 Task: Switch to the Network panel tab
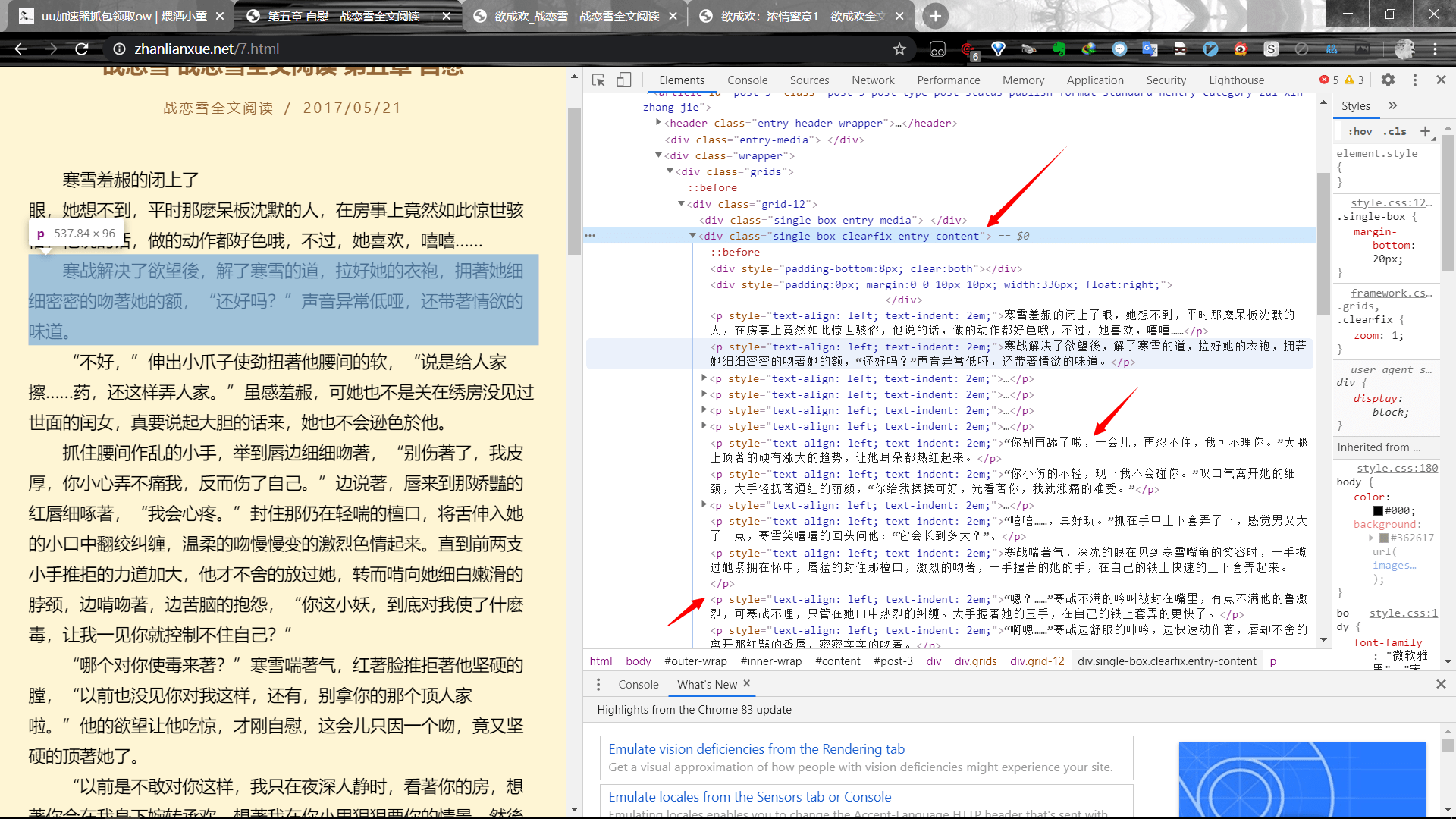pyautogui.click(x=873, y=80)
